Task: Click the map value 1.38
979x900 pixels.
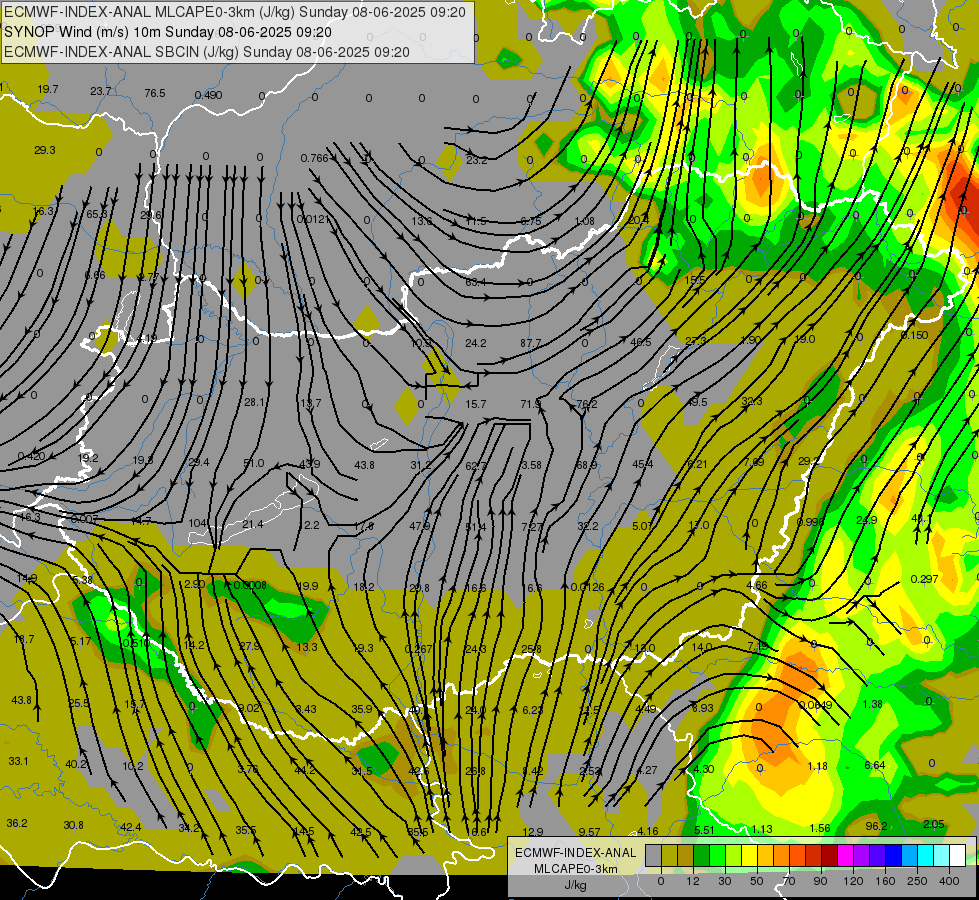Action: (872, 704)
